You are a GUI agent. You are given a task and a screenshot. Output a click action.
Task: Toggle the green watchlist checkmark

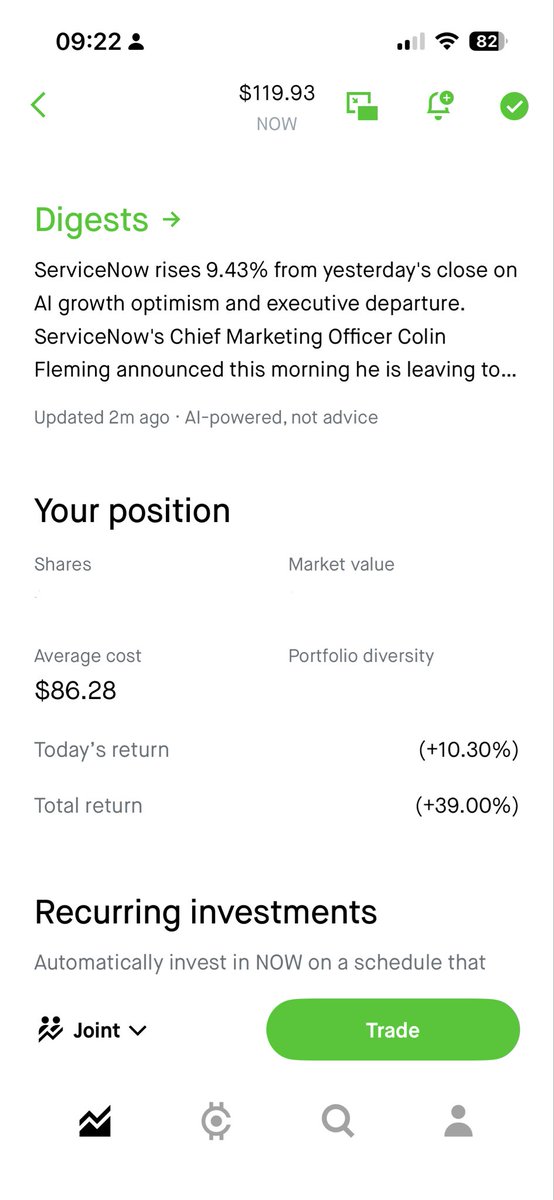(514, 106)
